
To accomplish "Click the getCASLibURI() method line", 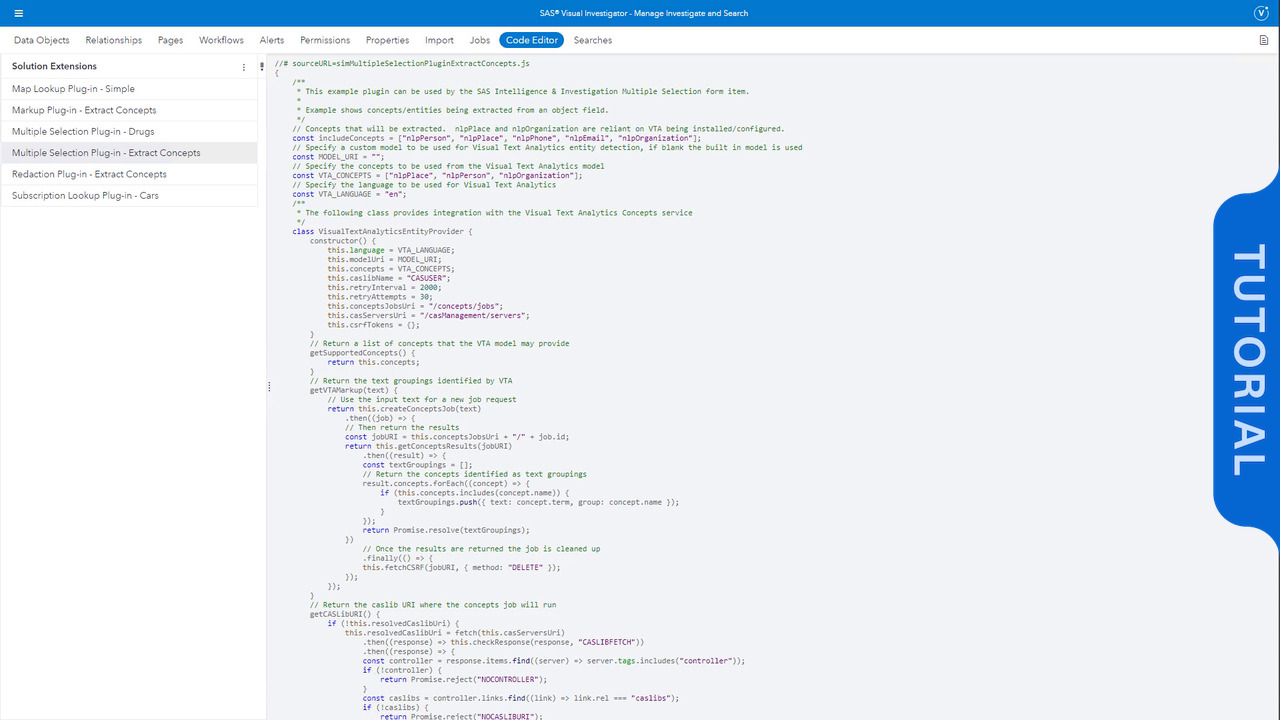I will point(346,614).
